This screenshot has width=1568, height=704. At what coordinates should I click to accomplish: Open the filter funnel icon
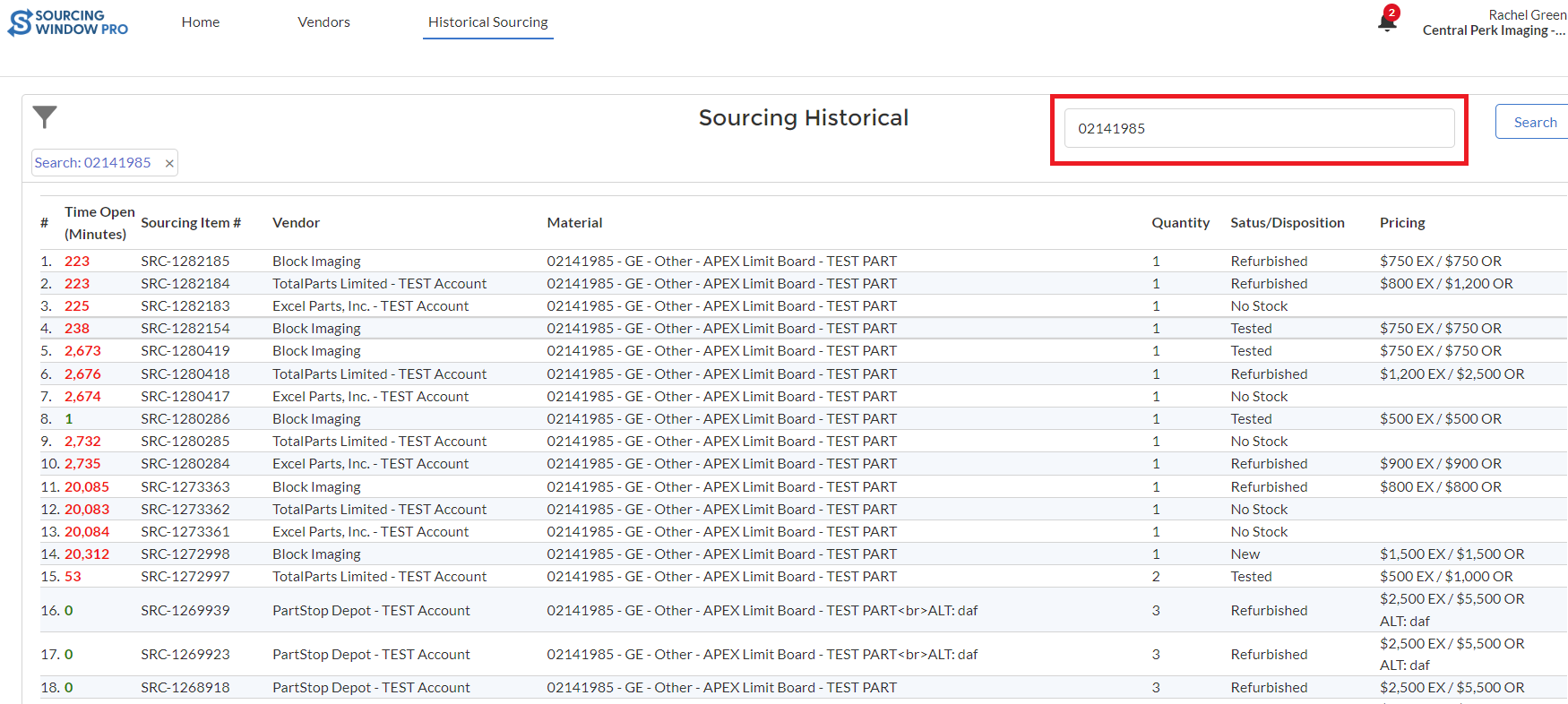coord(45,116)
